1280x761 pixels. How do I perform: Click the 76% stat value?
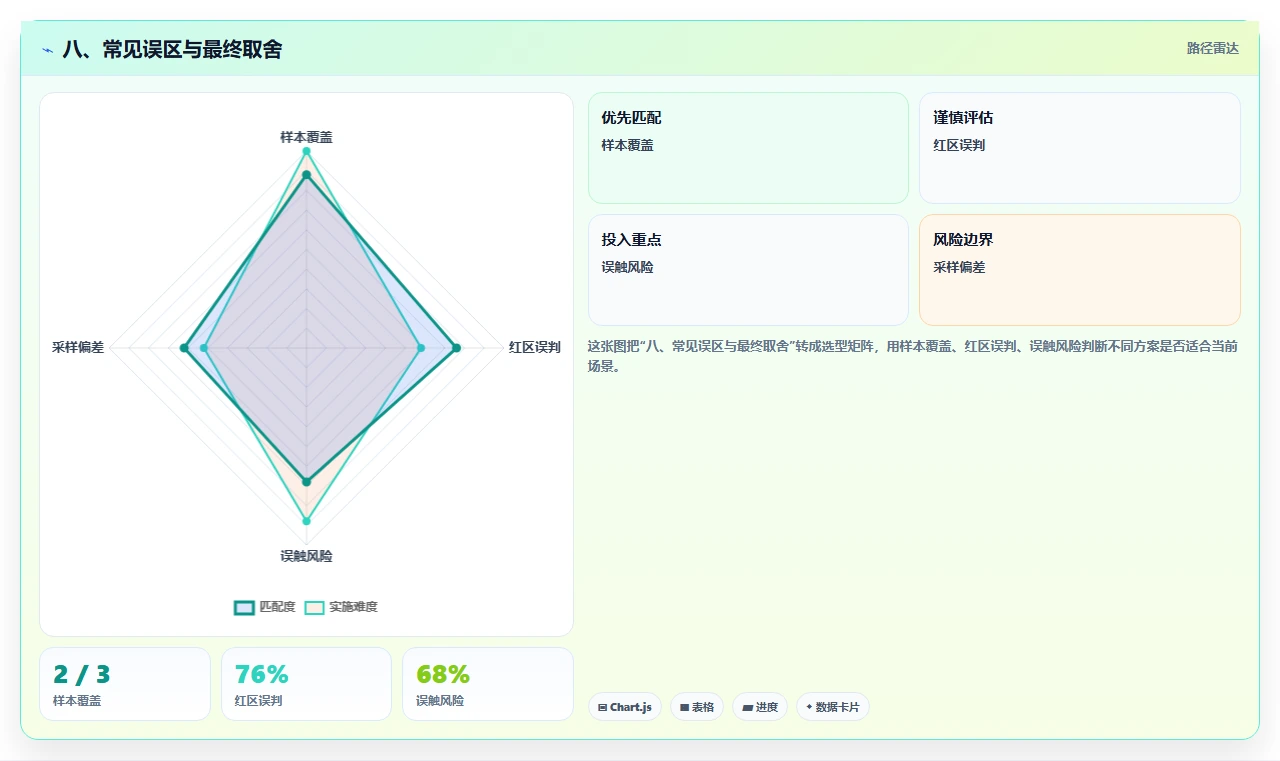point(261,675)
